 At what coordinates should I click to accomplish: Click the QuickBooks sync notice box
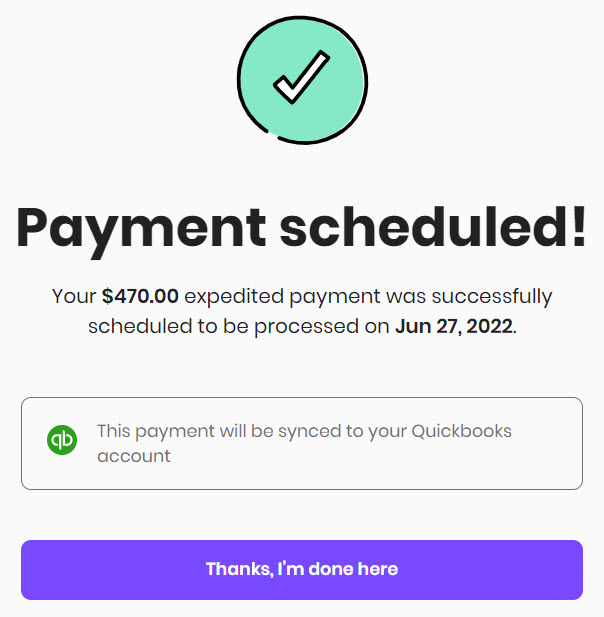tap(302, 443)
